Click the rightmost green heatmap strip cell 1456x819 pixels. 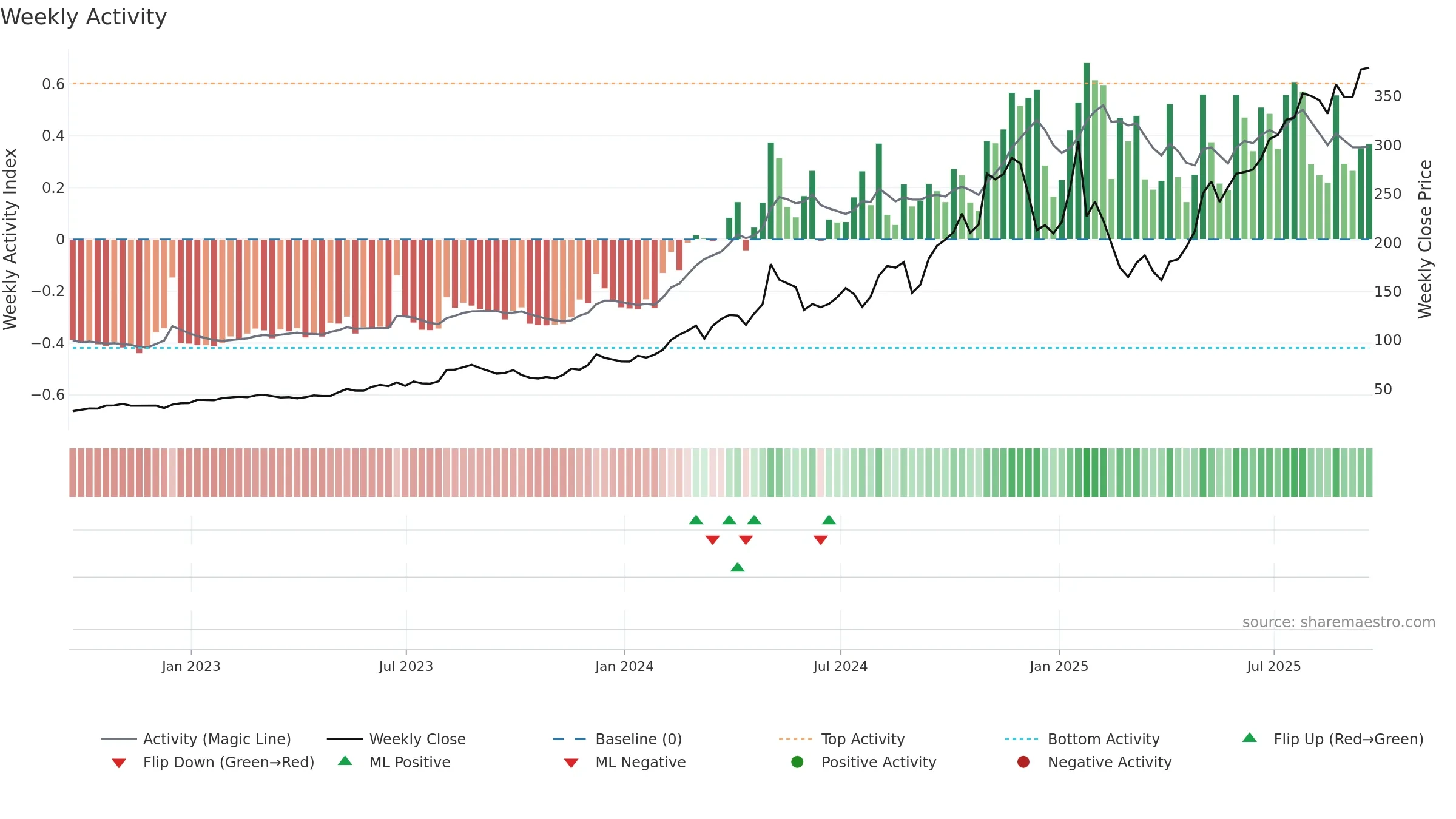1369,473
